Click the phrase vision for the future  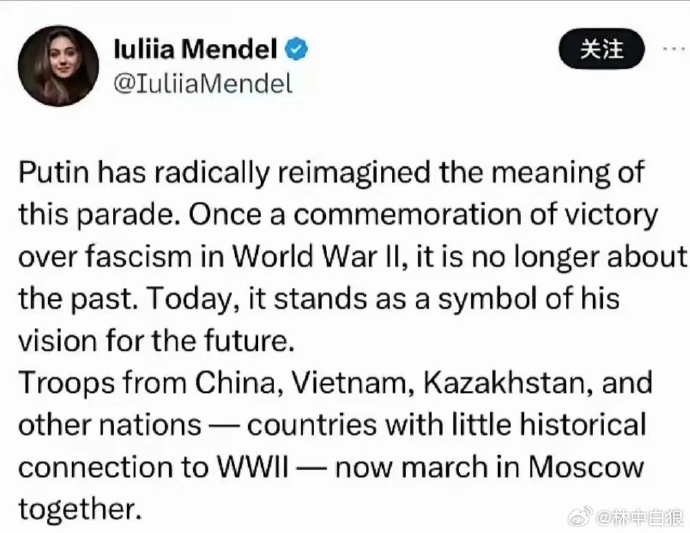[156, 341]
